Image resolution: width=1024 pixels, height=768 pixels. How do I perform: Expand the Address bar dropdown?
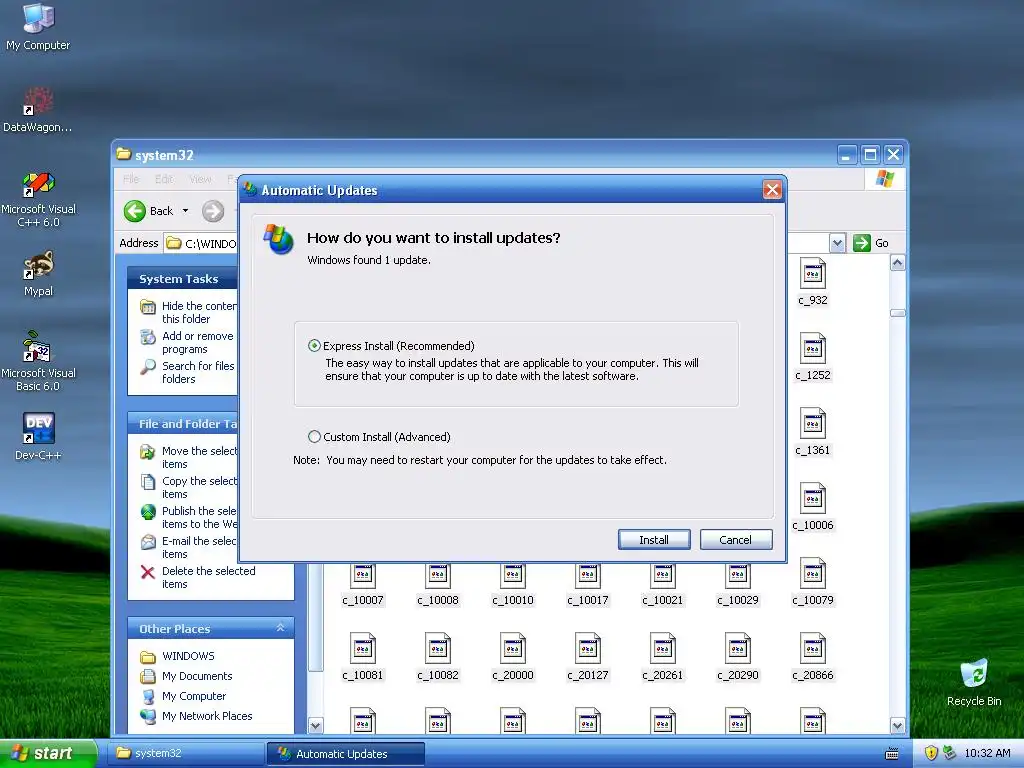[837, 243]
